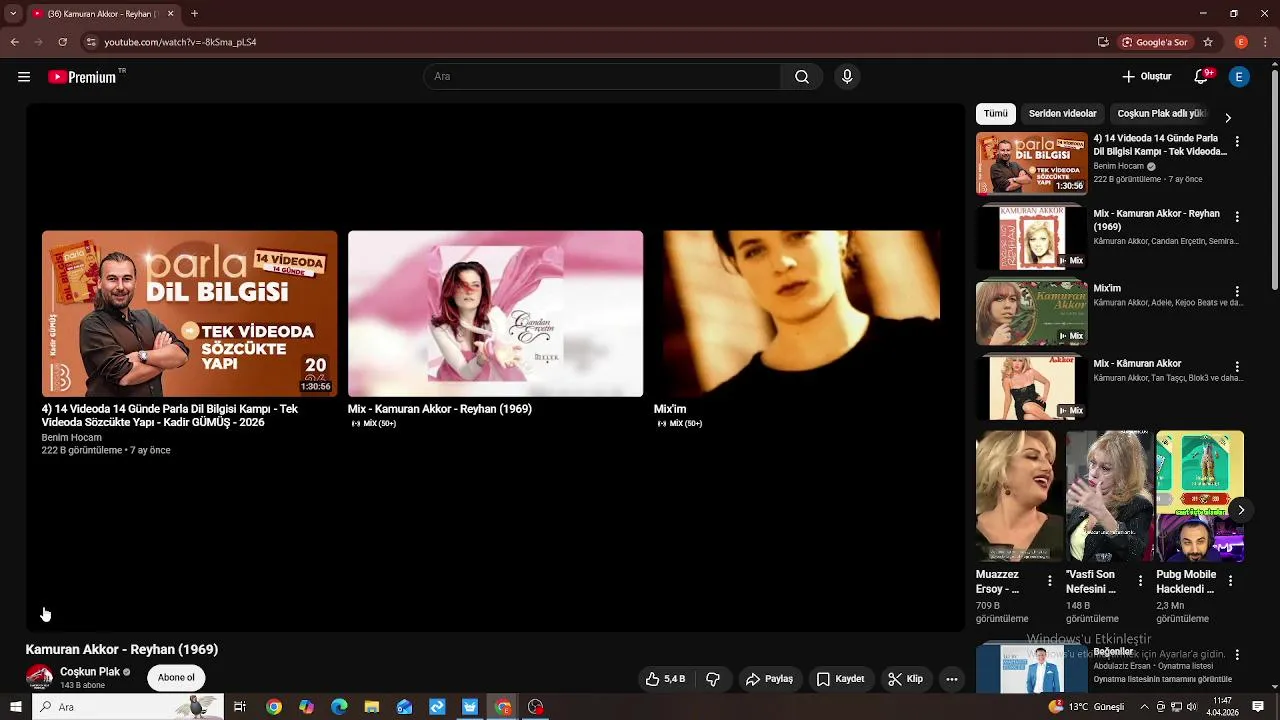
Task: Click endscreen title 14 Videoda 14 Günde Parla
Action: (170, 416)
